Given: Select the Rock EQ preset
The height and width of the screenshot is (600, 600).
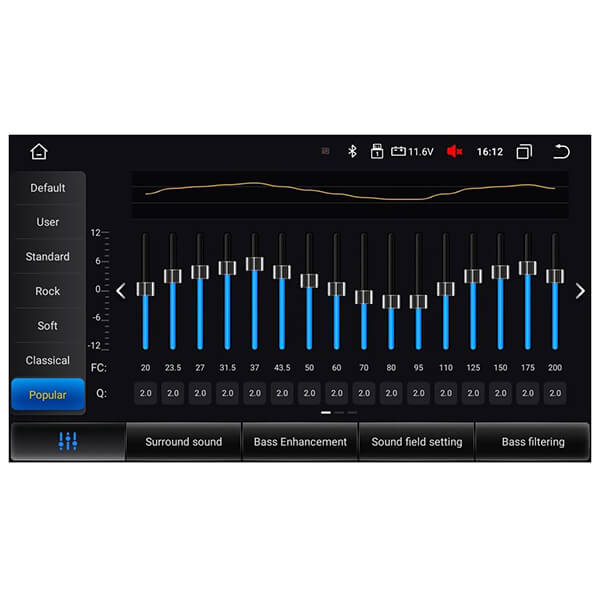Looking at the screenshot, I should tap(48, 291).
